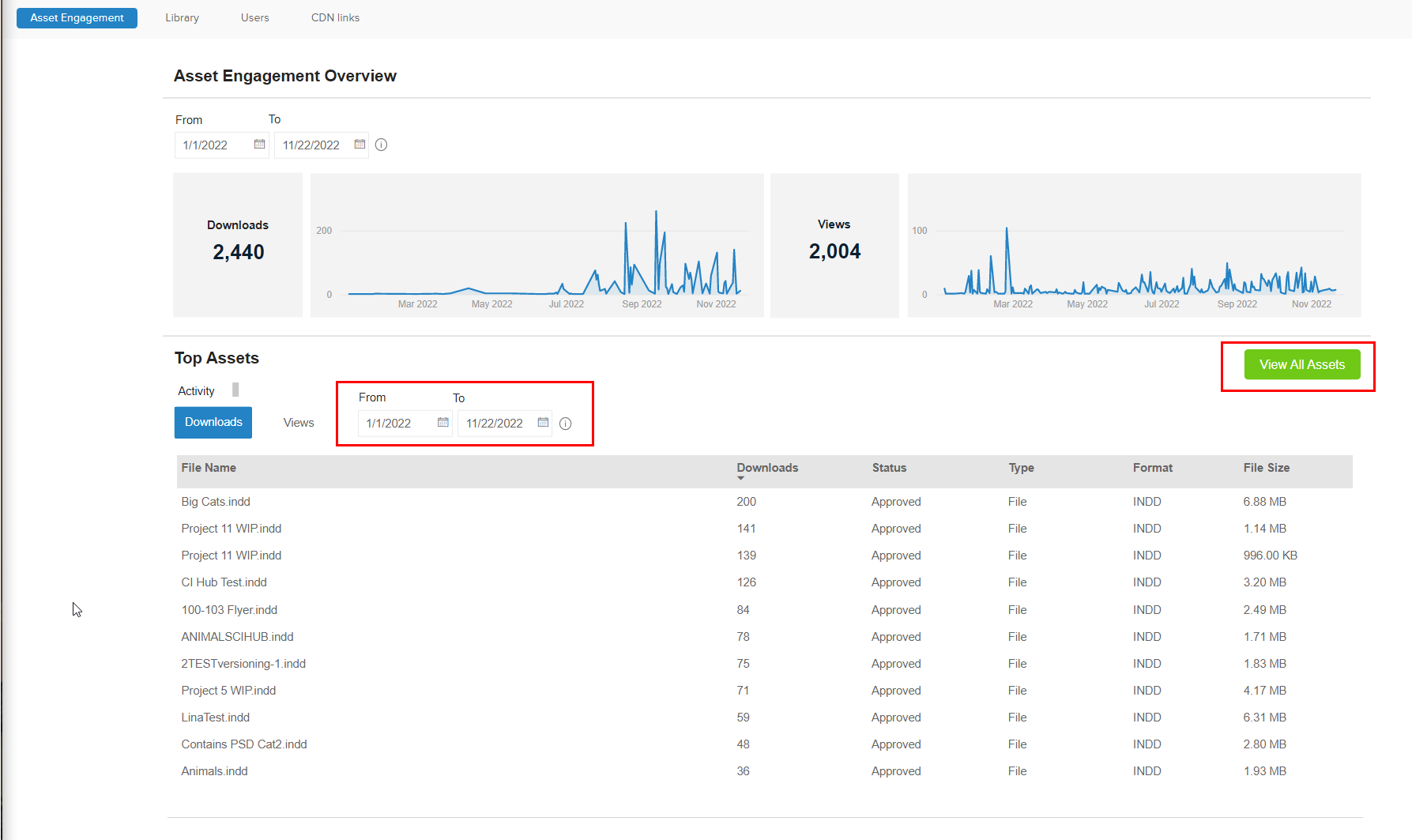Open the Big Cats.indd asset entry
The height and width of the screenshot is (840, 1412).
pos(215,501)
